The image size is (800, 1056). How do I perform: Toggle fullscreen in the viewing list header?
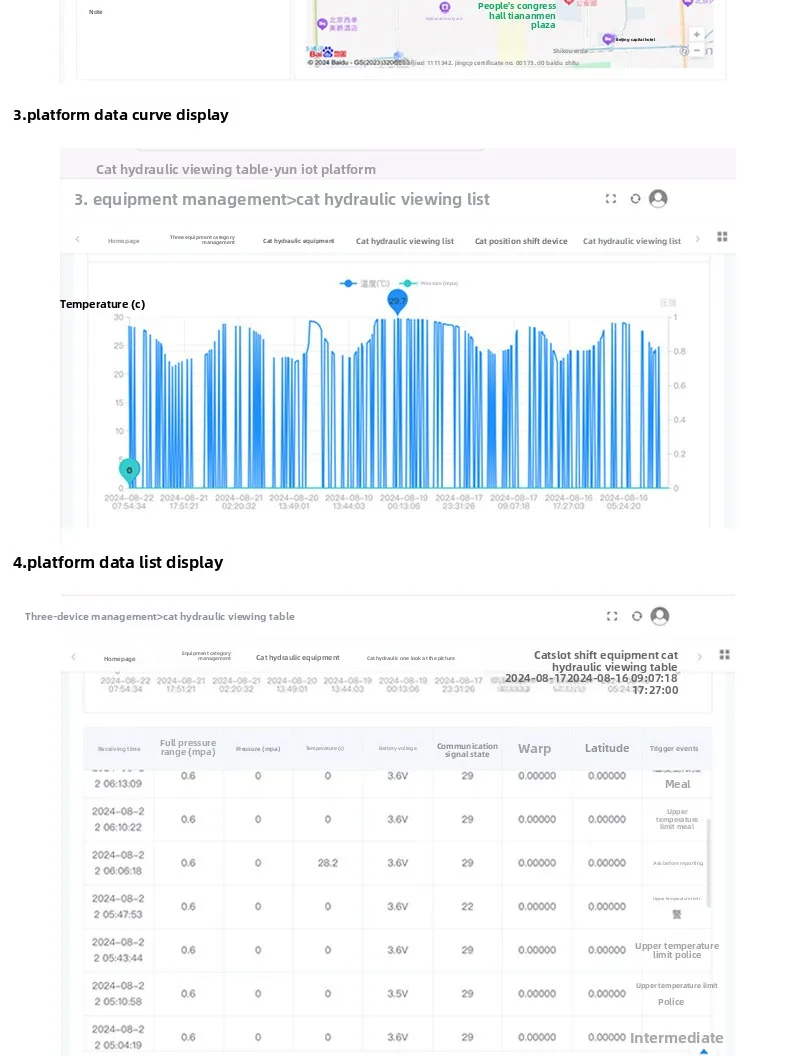[x=611, y=199]
